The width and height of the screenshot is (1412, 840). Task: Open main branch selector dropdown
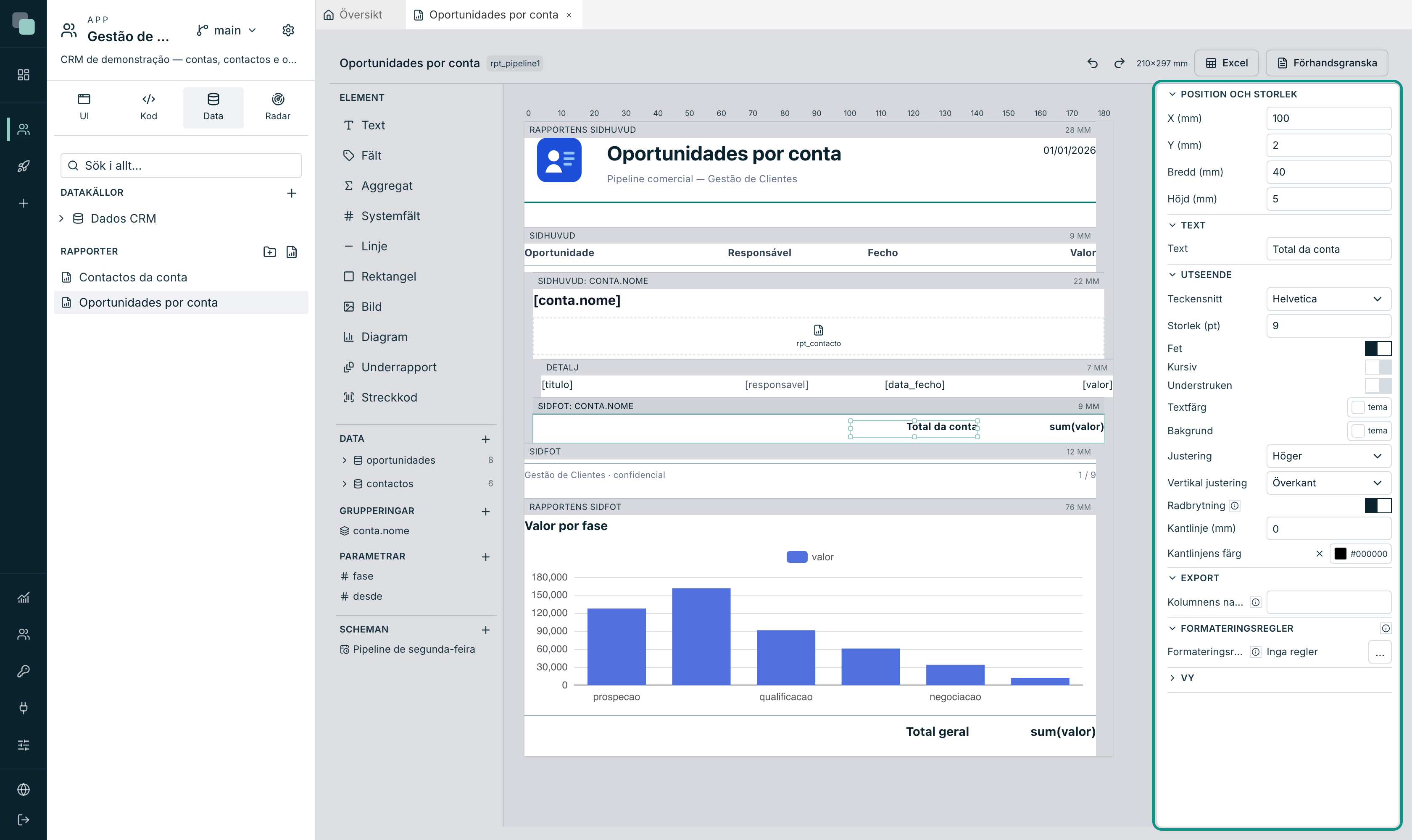[227, 30]
